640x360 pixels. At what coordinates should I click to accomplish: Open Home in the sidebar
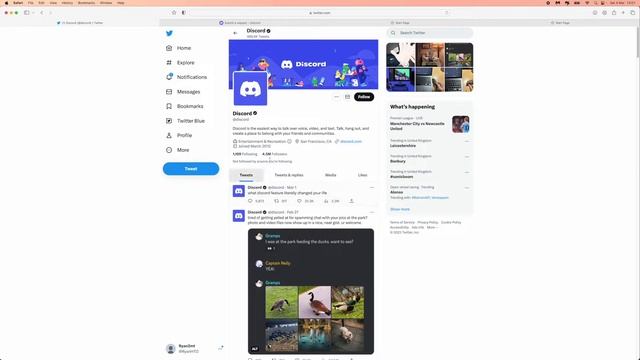(178, 48)
